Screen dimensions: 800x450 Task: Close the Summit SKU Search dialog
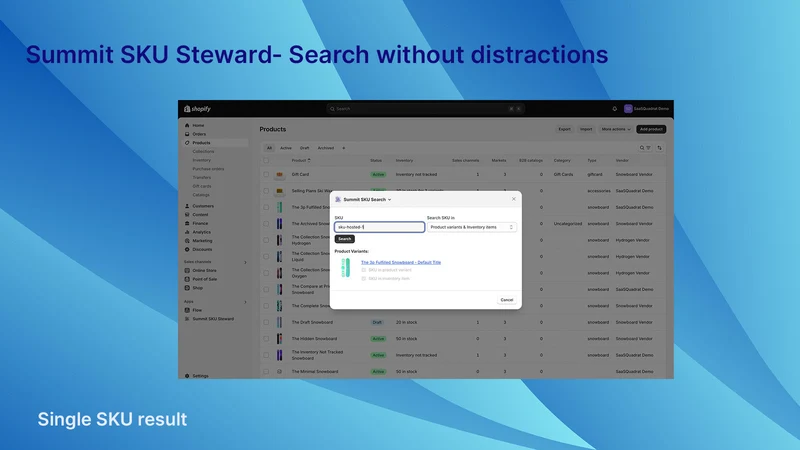pos(514,199)
